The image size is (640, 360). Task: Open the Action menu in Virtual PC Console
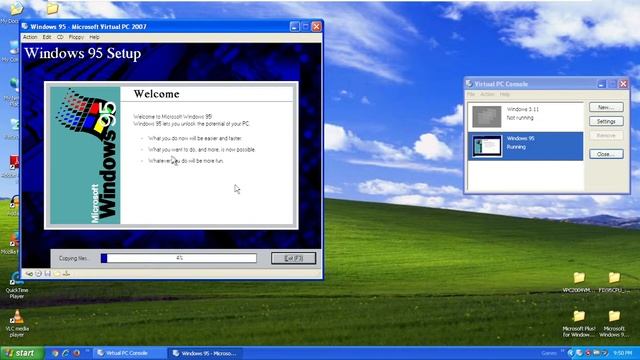click(x=487, y=94)
